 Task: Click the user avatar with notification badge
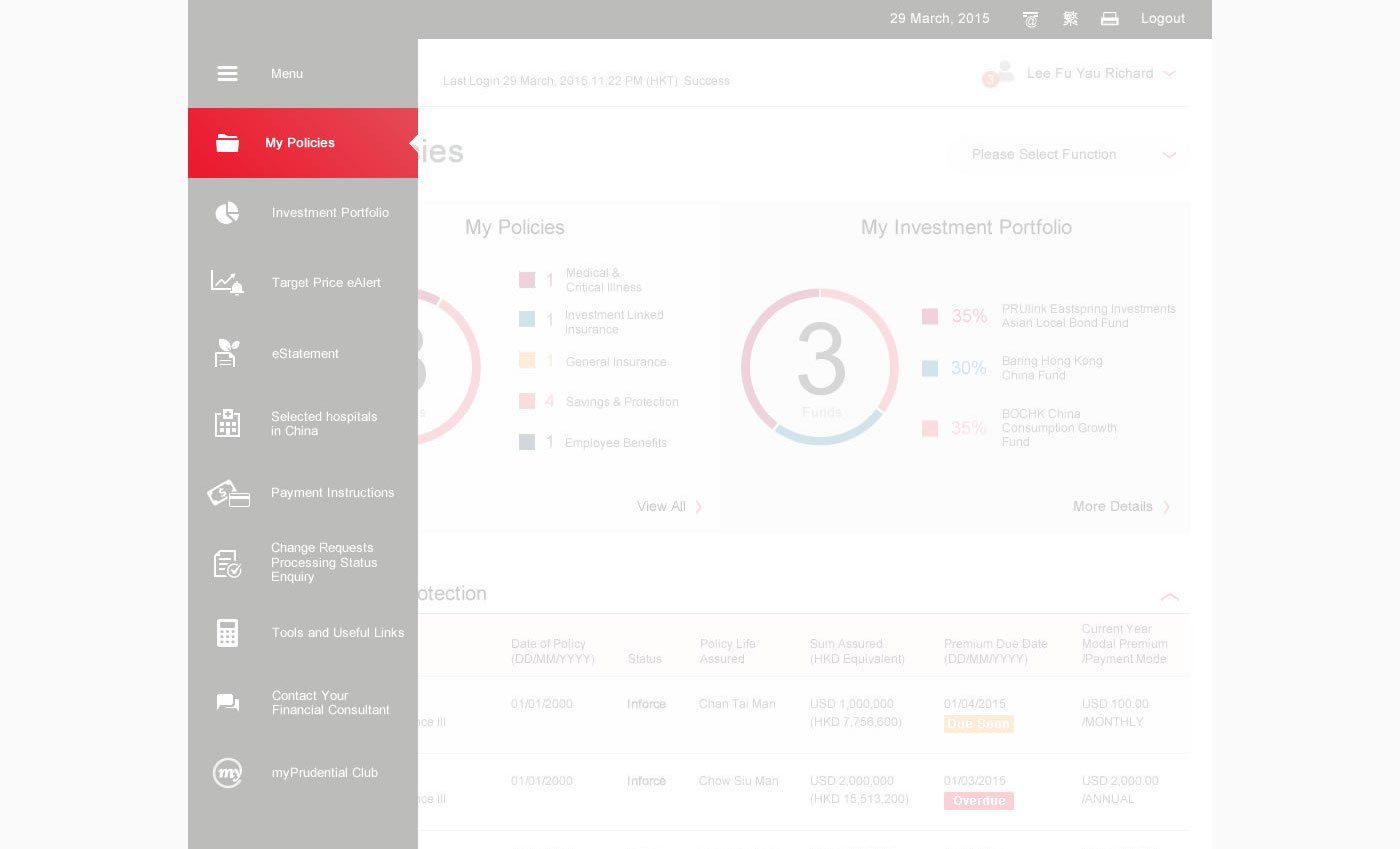(998, 74)
